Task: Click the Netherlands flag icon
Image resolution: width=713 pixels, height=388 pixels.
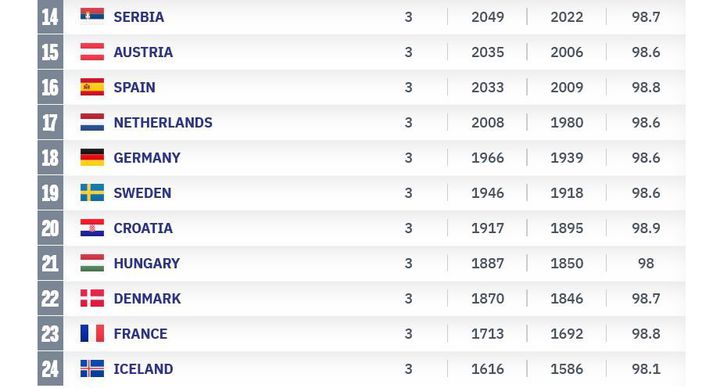Action: click(92, 122)
